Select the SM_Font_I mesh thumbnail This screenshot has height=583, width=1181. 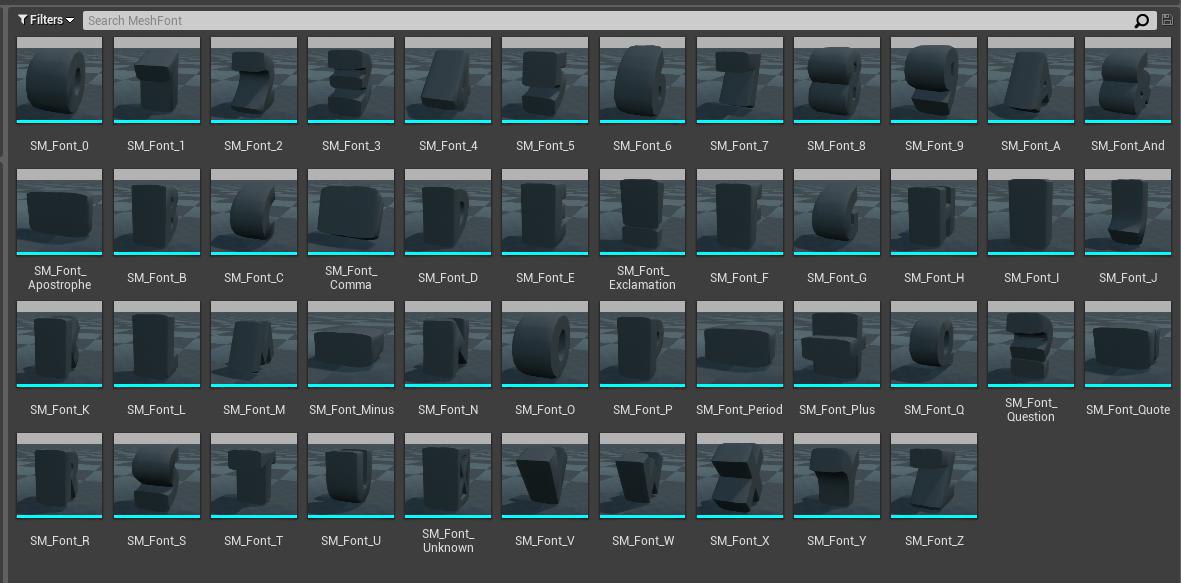coord(1031,212)
